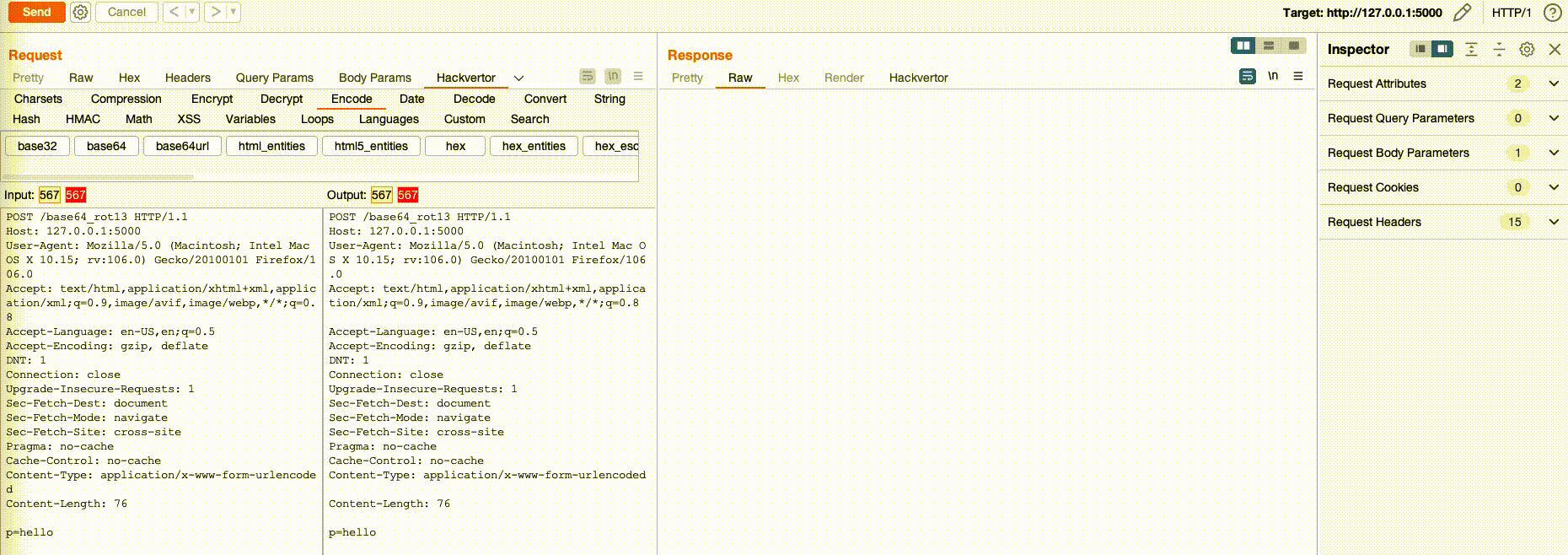Screen dimensions: 1568x555
Task: Click into Hackvertor output text area
Action: click(x=489, y=381)
